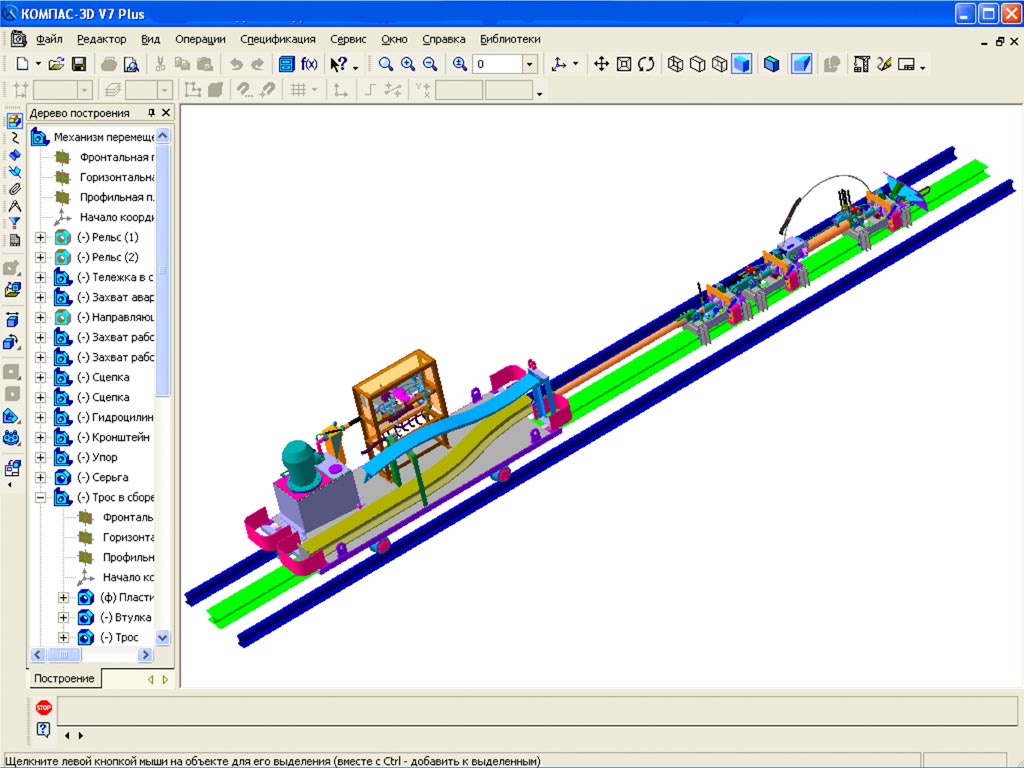Click the Print preview icon
The width and height of the screenshot is (1024, 768).
click(130, 64)
